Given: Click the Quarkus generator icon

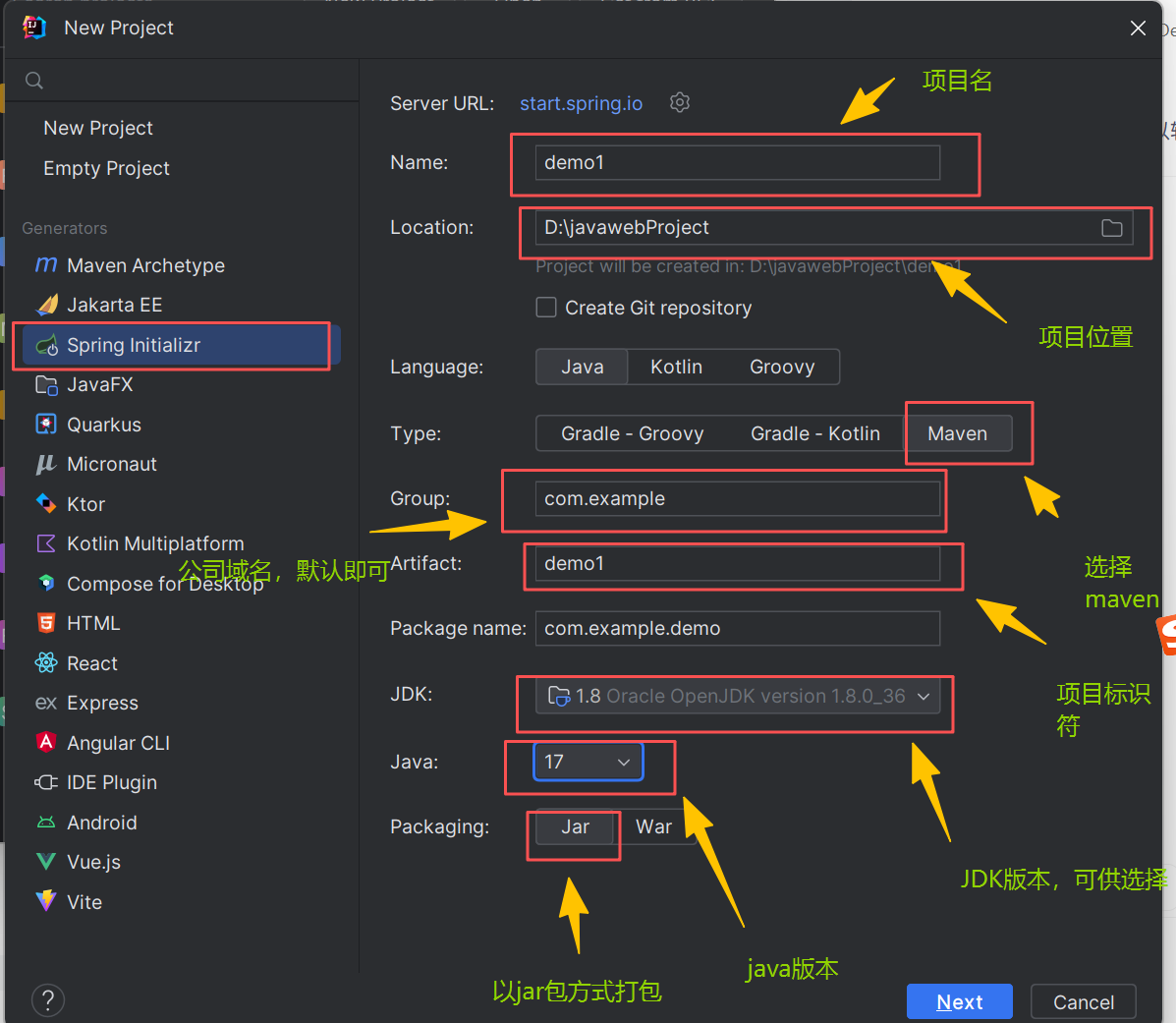Looking at the screenshot, I should click(46, 425).
